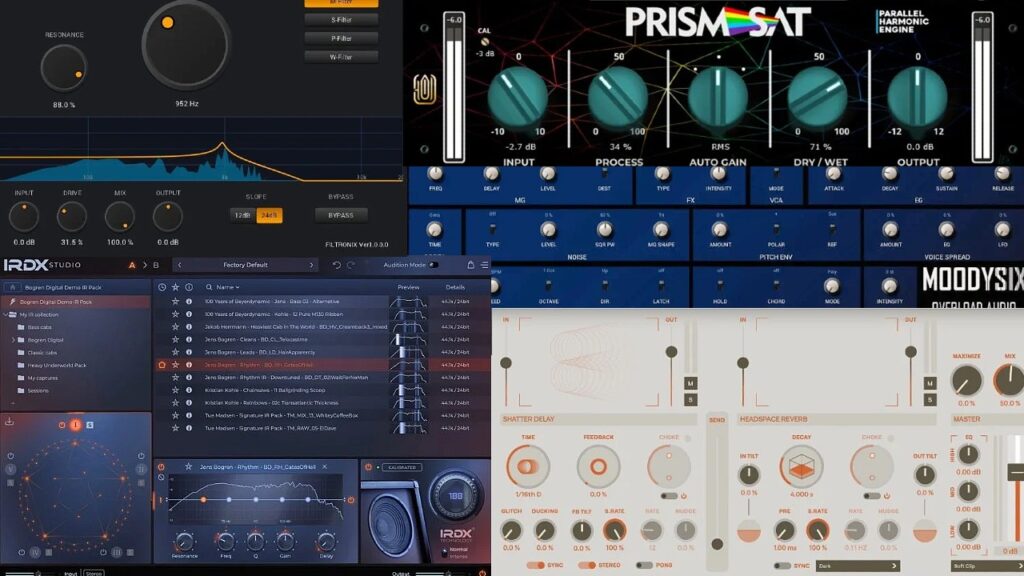The height and width of the screenshot is (576, 1024).
Task: Click the redo arrow in IRDX Studio
Action: tap(351, 265)
